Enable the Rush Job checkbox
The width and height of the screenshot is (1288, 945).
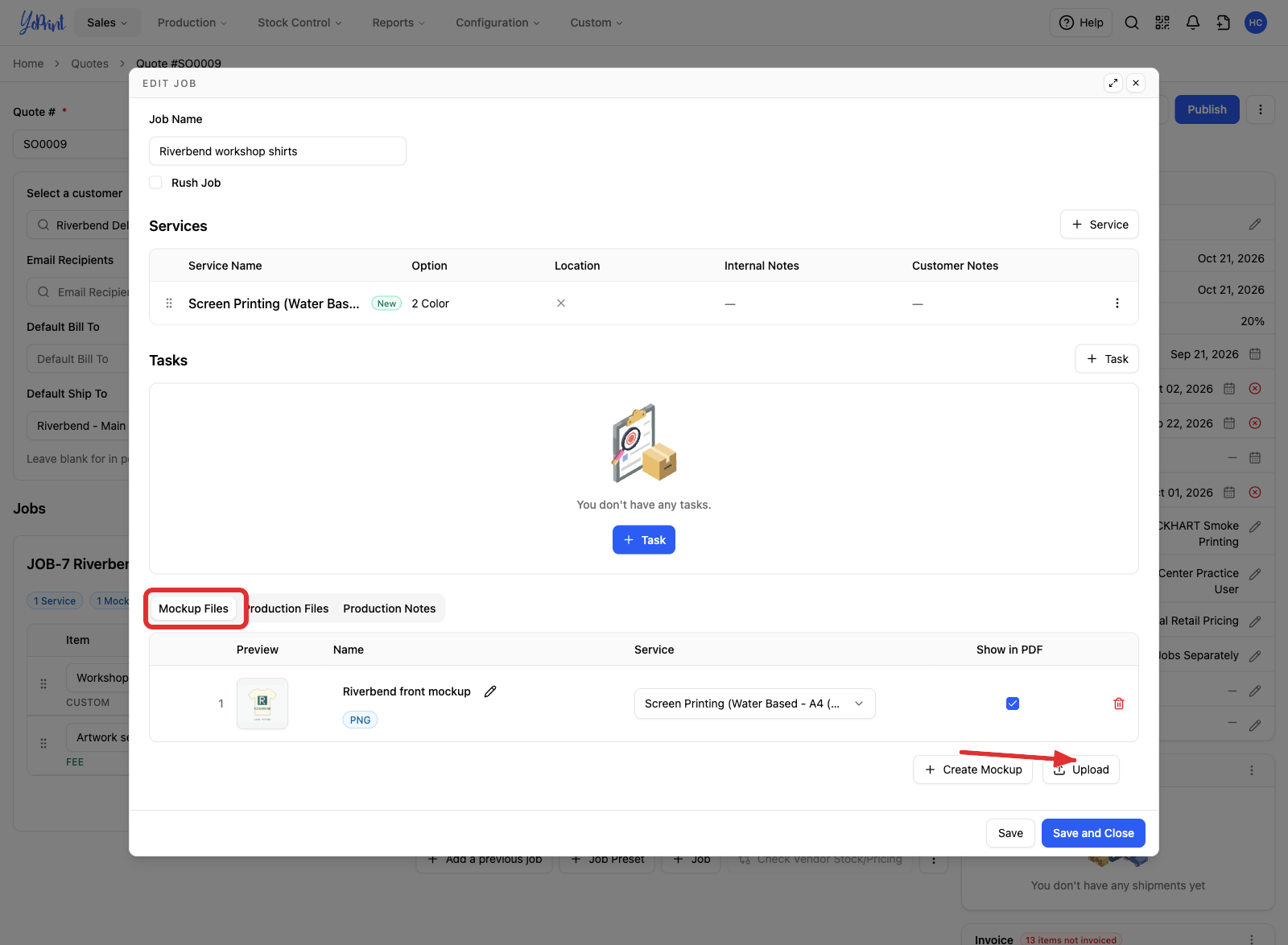point(155,183)
